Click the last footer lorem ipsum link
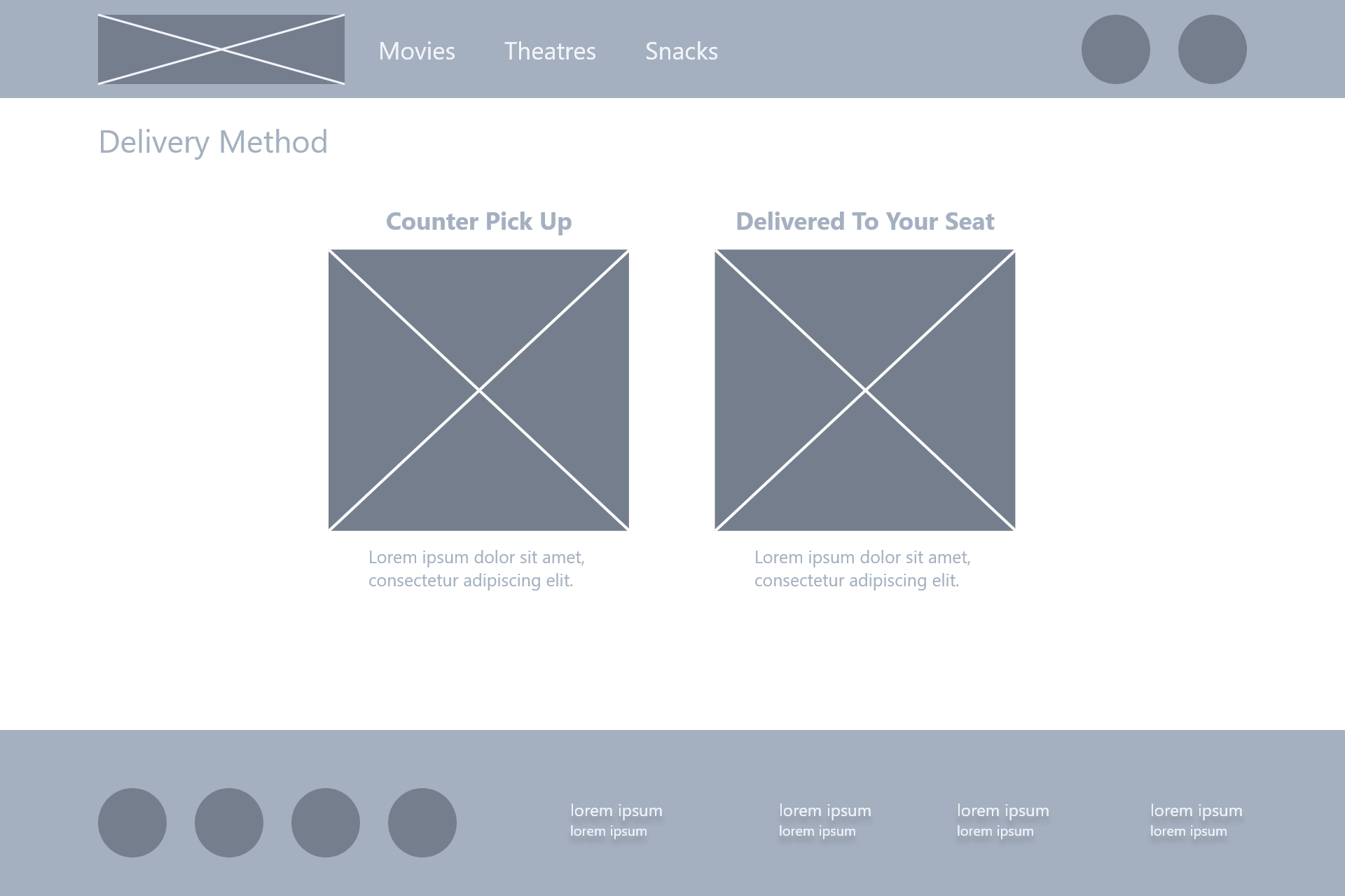 point(1196,811)
